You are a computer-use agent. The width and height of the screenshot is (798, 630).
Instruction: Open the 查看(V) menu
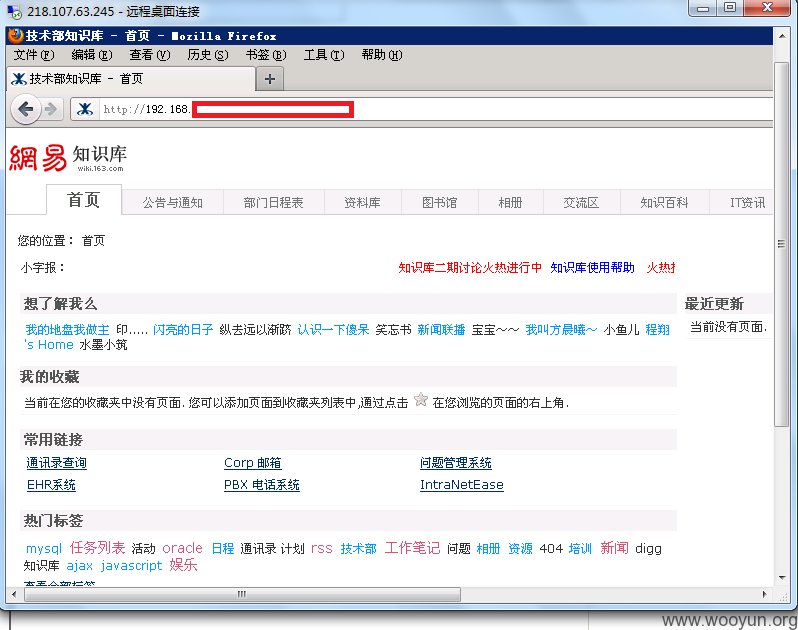click(150, 54)
